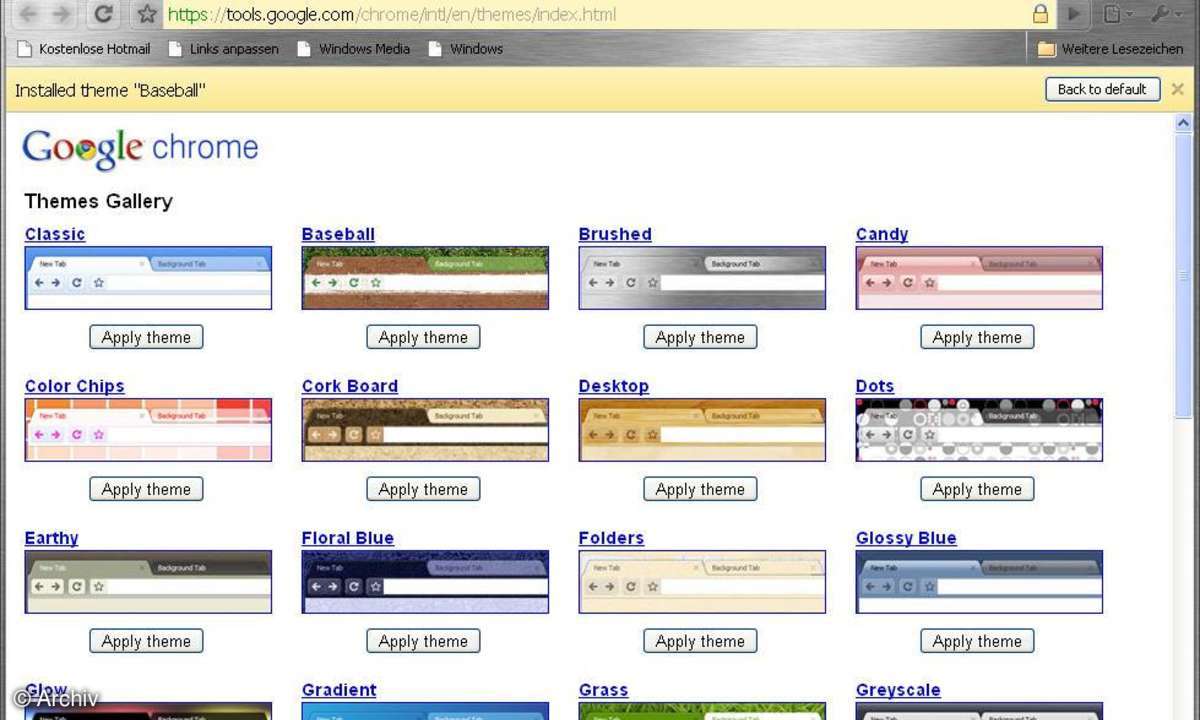Click the Color Chips theme preview image
Viewport: 1200px width, 720px height.
[x=148, y=430]
